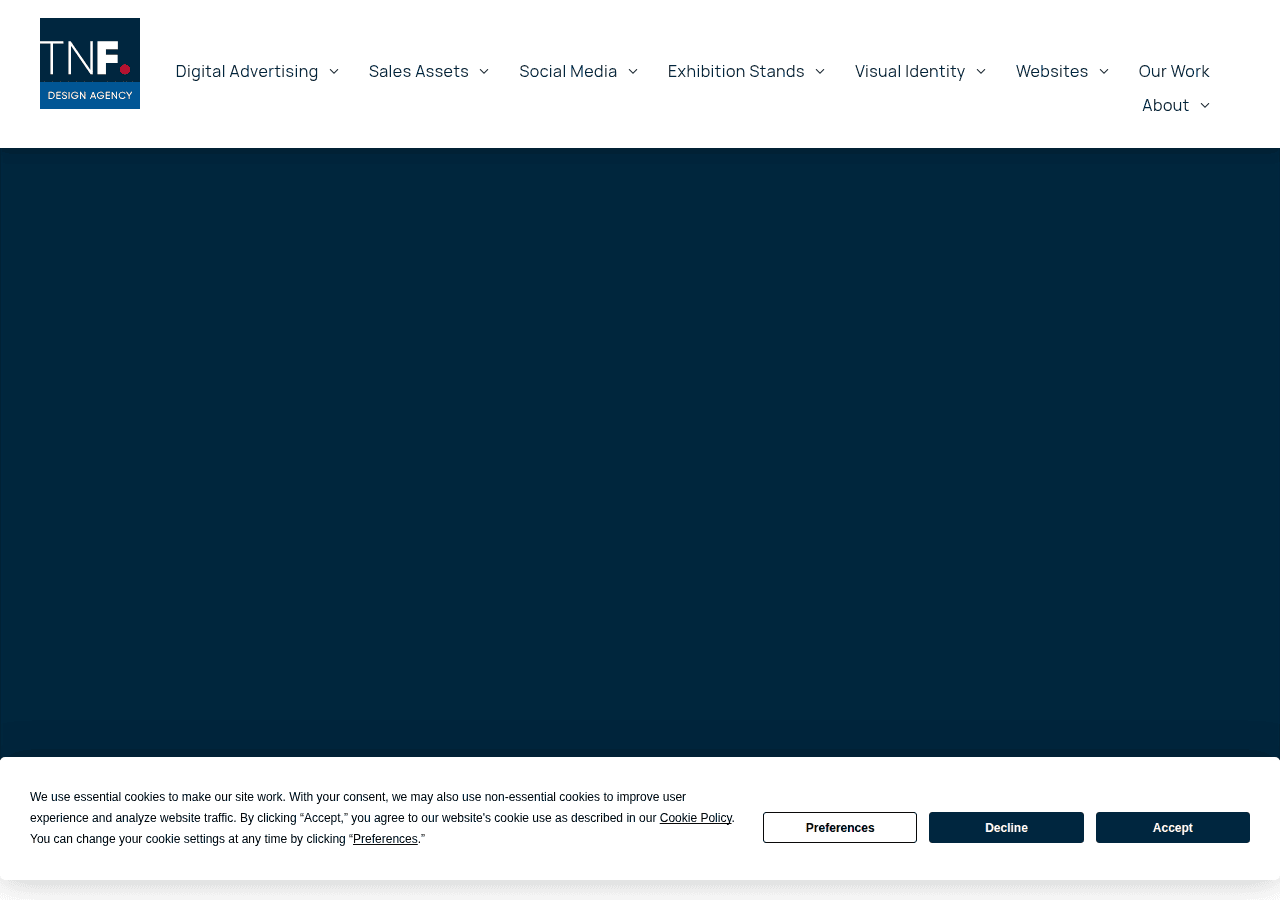This screenshot has height=900, width=1280.
Task: Open cookie Preferences button
Action: 840,828
